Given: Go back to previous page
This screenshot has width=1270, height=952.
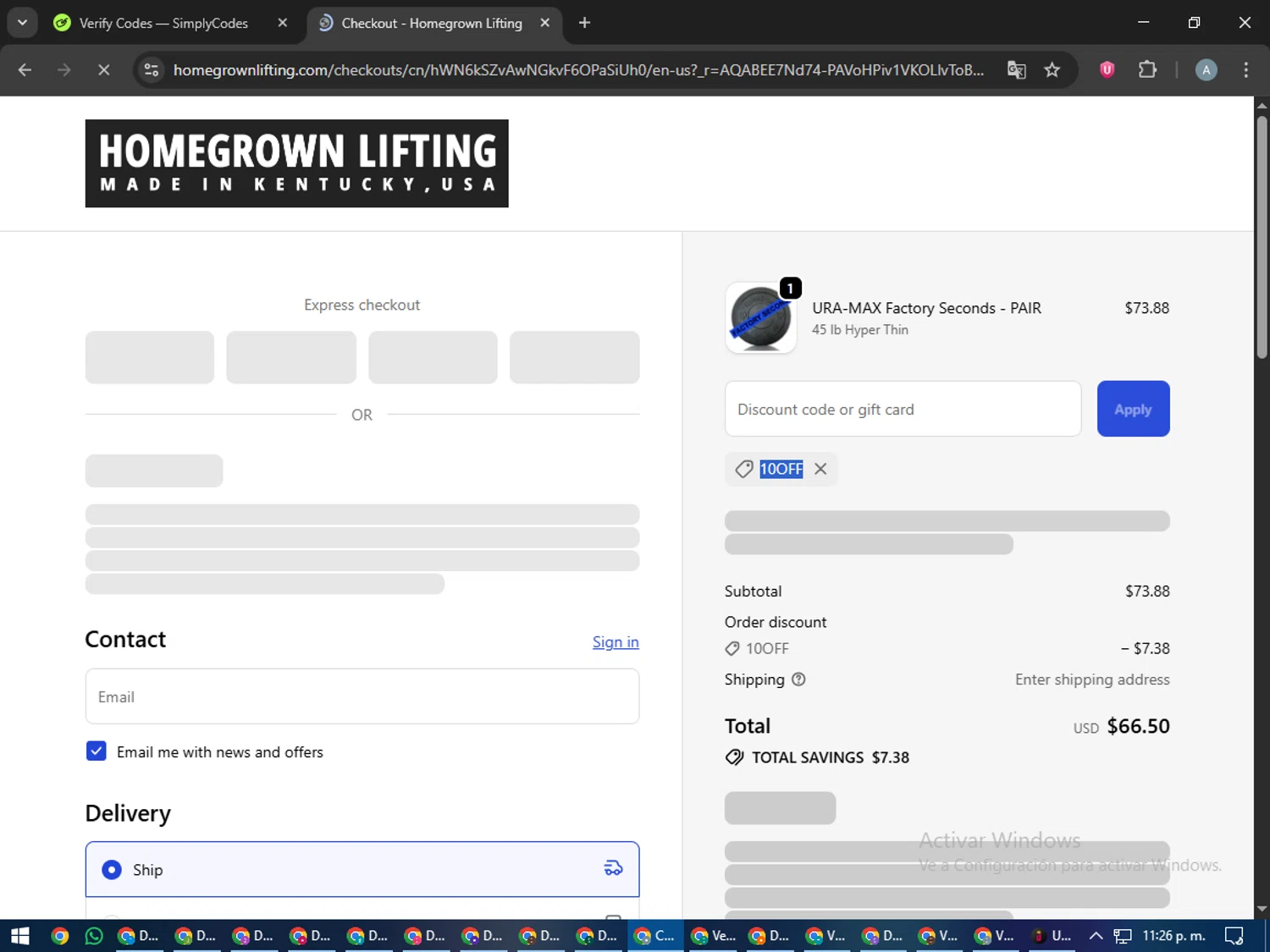Looking at the screenshot, I should point(25,70).
